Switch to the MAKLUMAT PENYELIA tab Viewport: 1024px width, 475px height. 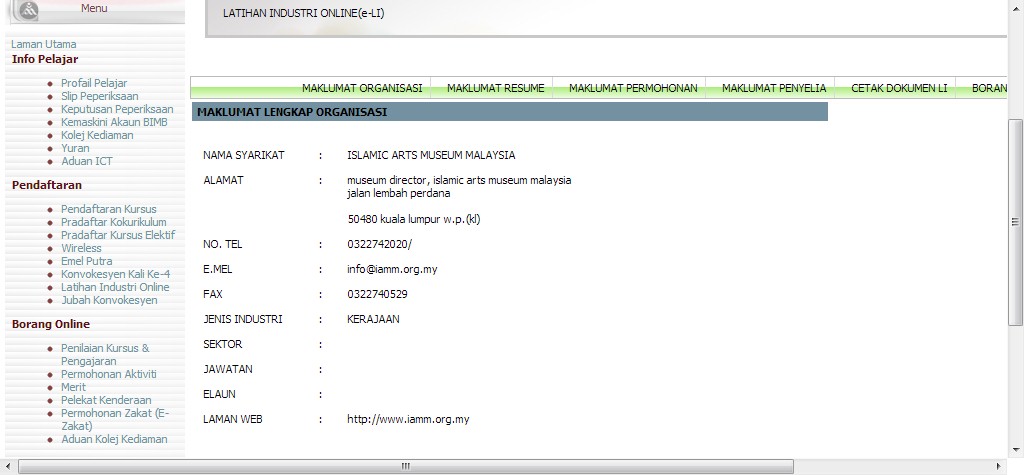tap(774, 88)
